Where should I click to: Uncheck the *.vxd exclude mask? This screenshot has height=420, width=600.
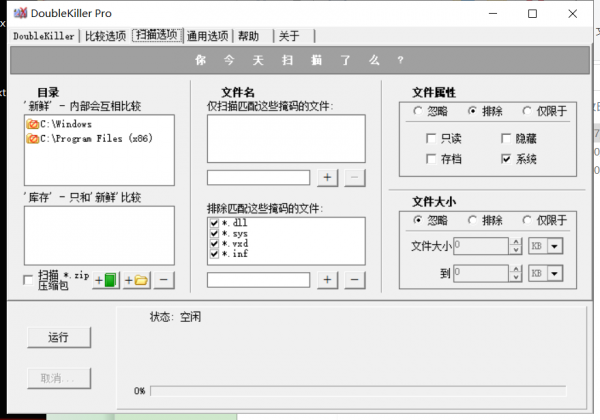pos(214,243)
